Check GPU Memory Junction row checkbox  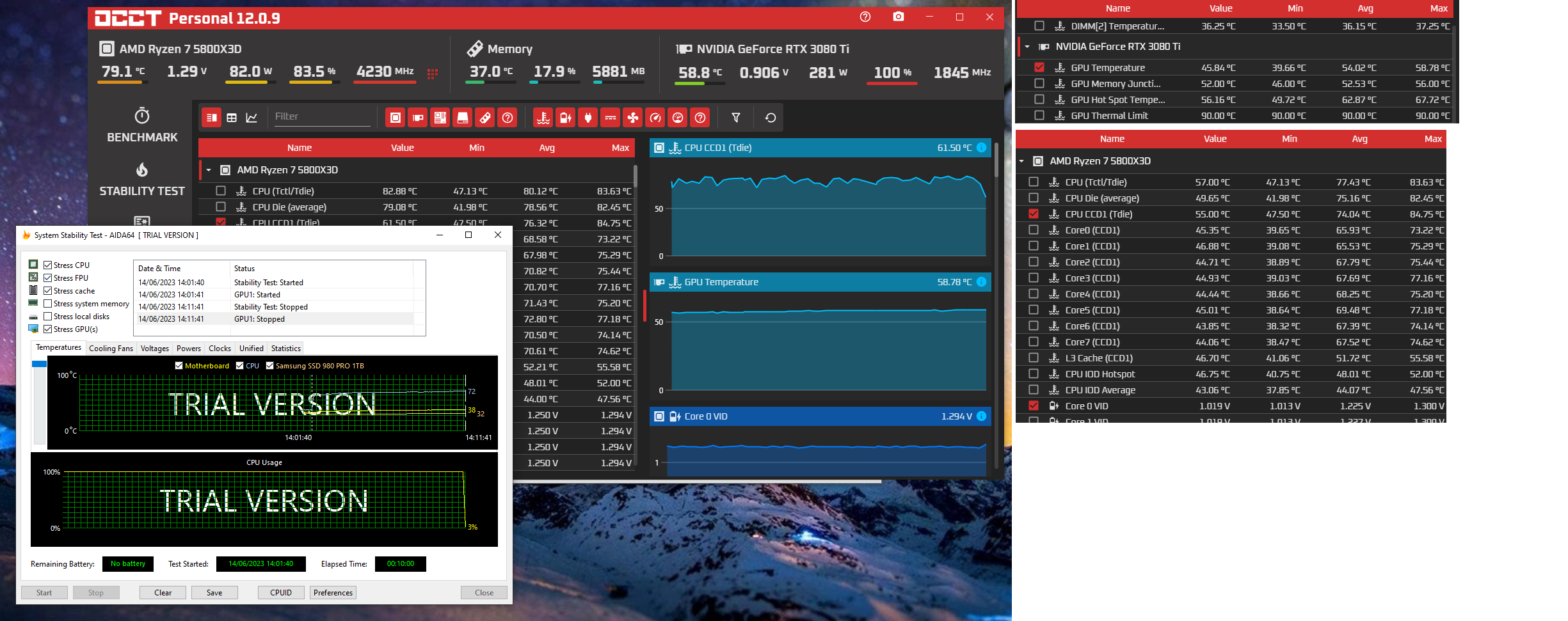pyautogui.click(x=1039, y=83)
